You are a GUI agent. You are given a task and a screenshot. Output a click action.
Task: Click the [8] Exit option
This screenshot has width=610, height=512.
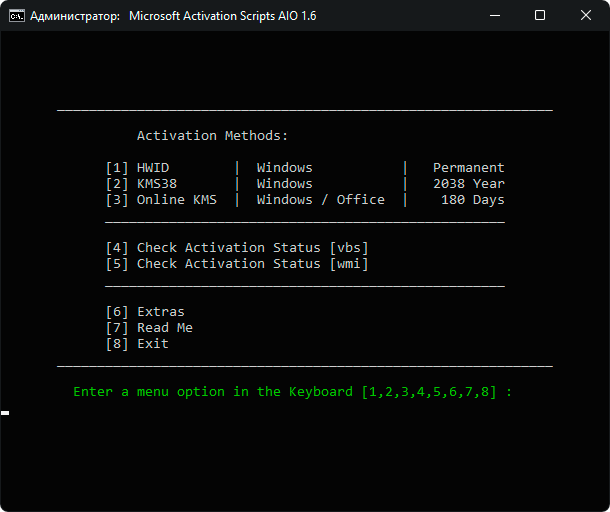coord(137,344)
